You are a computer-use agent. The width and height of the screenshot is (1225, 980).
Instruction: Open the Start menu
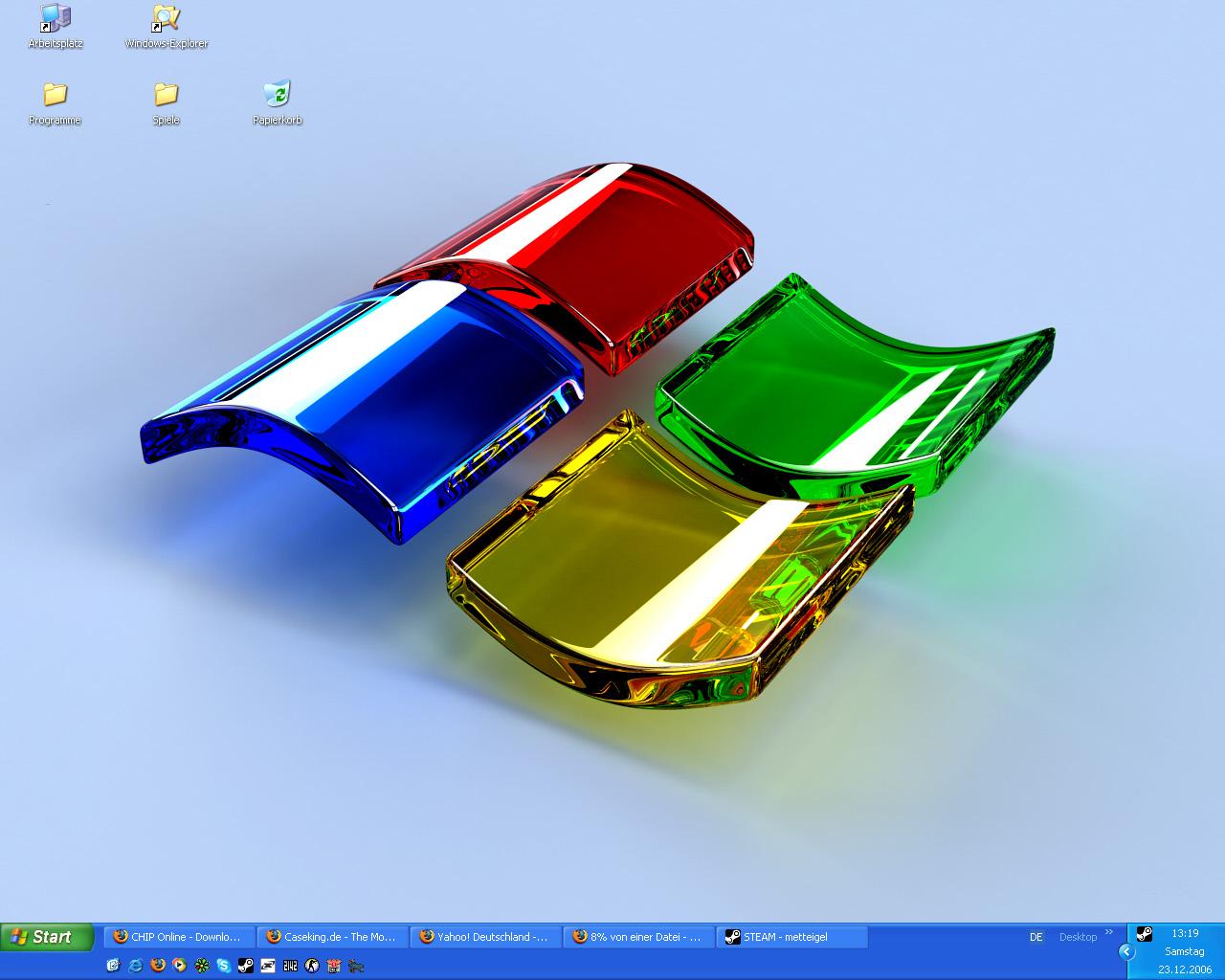[x=47, y=937]
